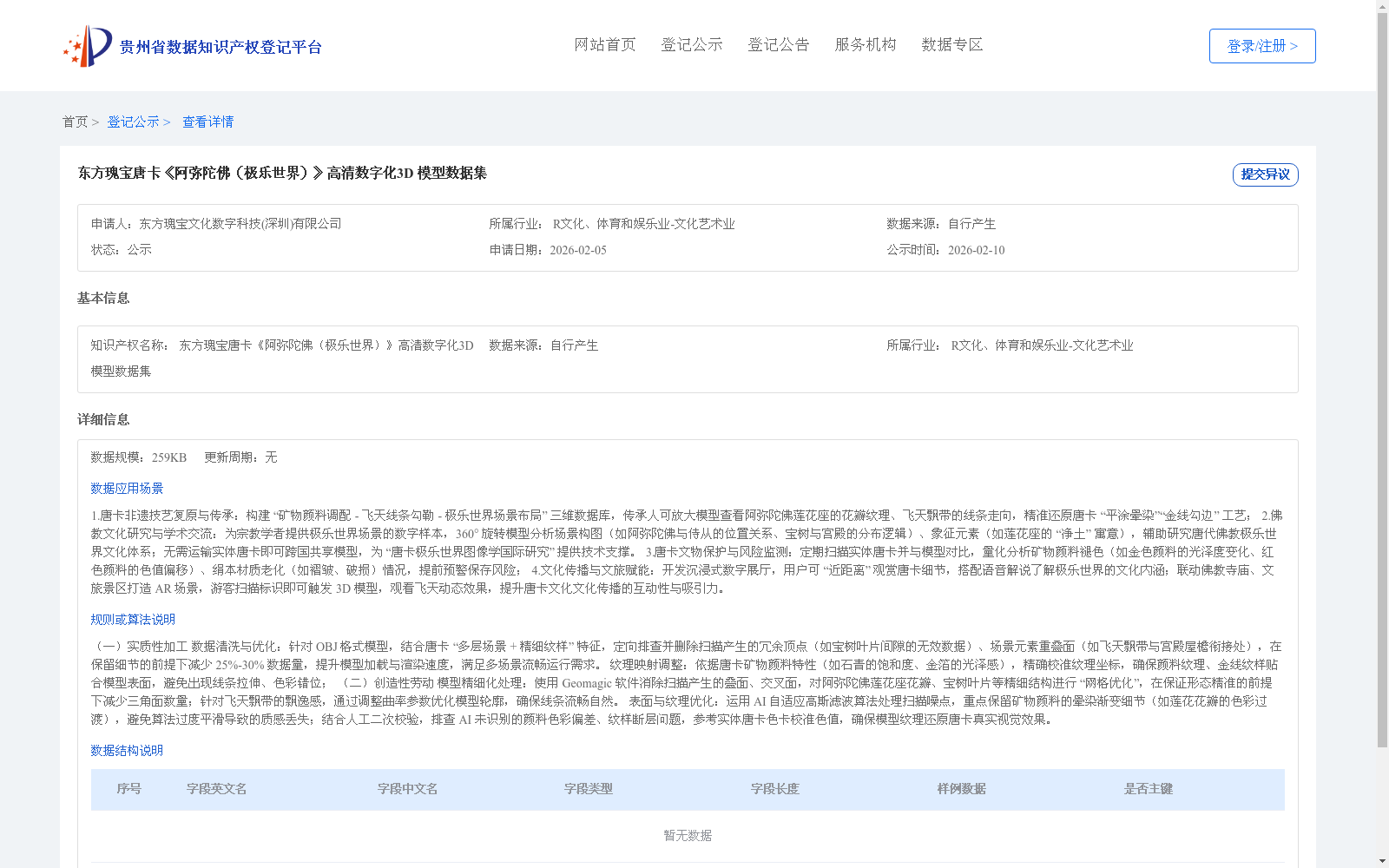The image size is (1389, 868).
Task: Click 查看详情 in the breadcrumb
Action: point(207,122)
